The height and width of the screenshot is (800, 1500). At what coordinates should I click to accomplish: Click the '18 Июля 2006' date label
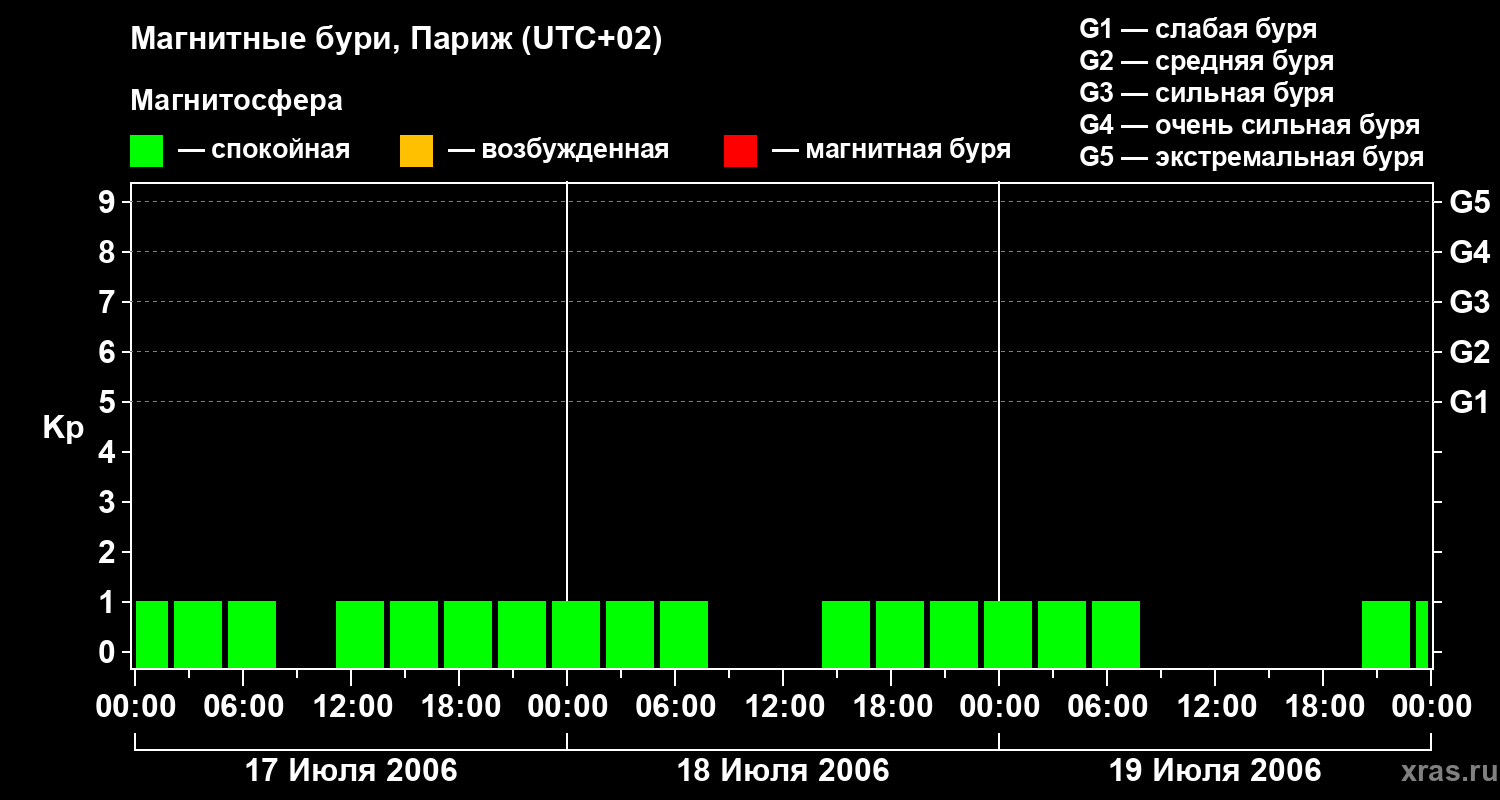coord(783,771)
